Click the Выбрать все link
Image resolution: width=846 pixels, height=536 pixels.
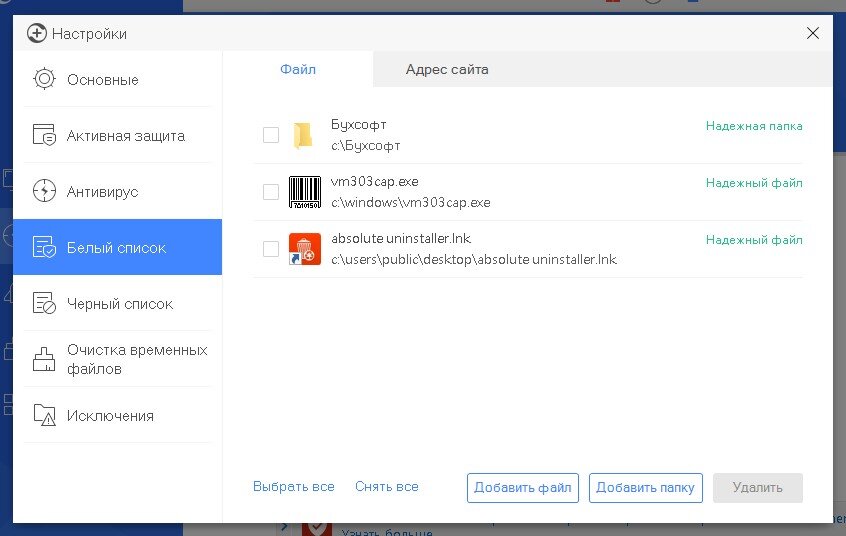point(294,486)
